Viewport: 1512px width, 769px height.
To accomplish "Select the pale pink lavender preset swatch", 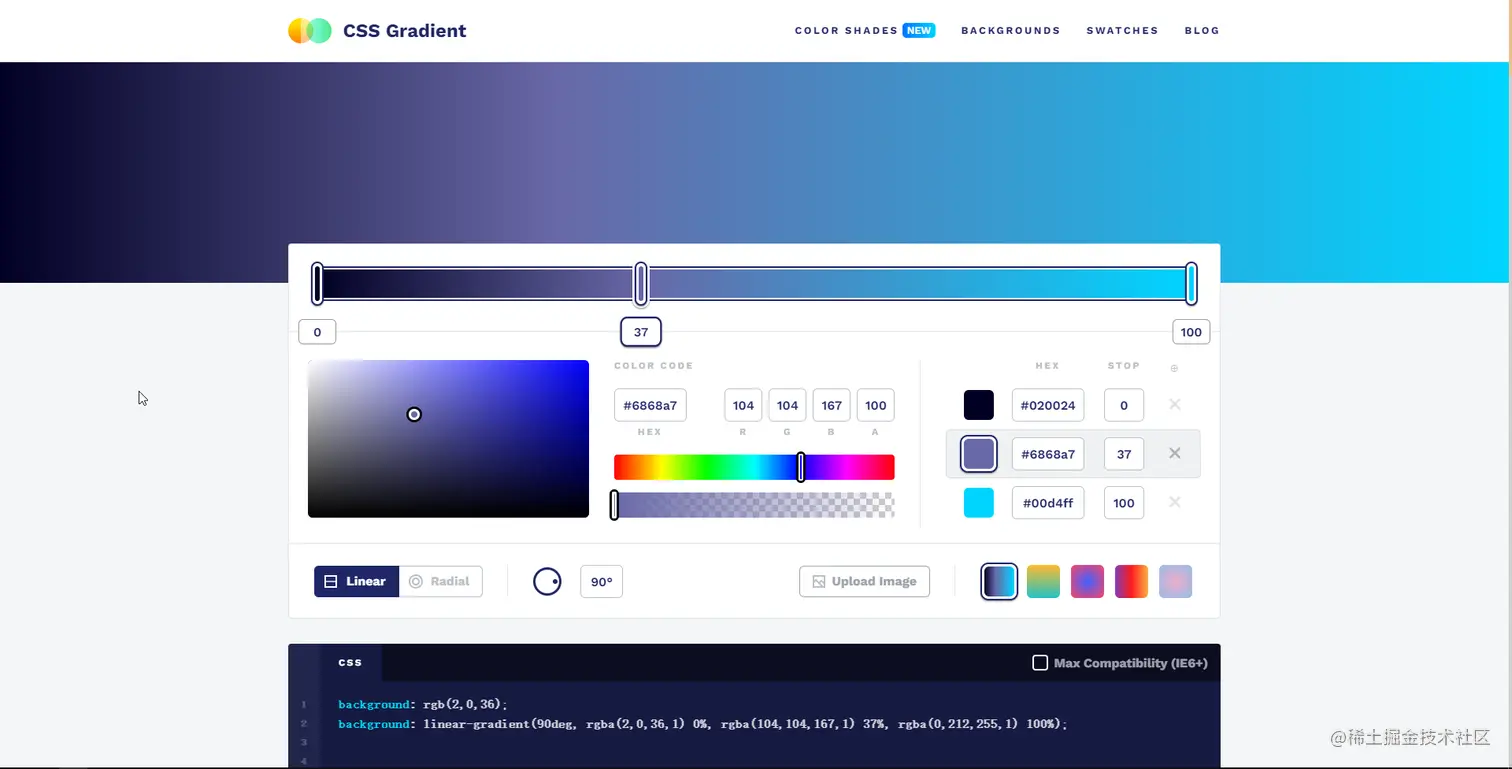I will pos(1176,582).
